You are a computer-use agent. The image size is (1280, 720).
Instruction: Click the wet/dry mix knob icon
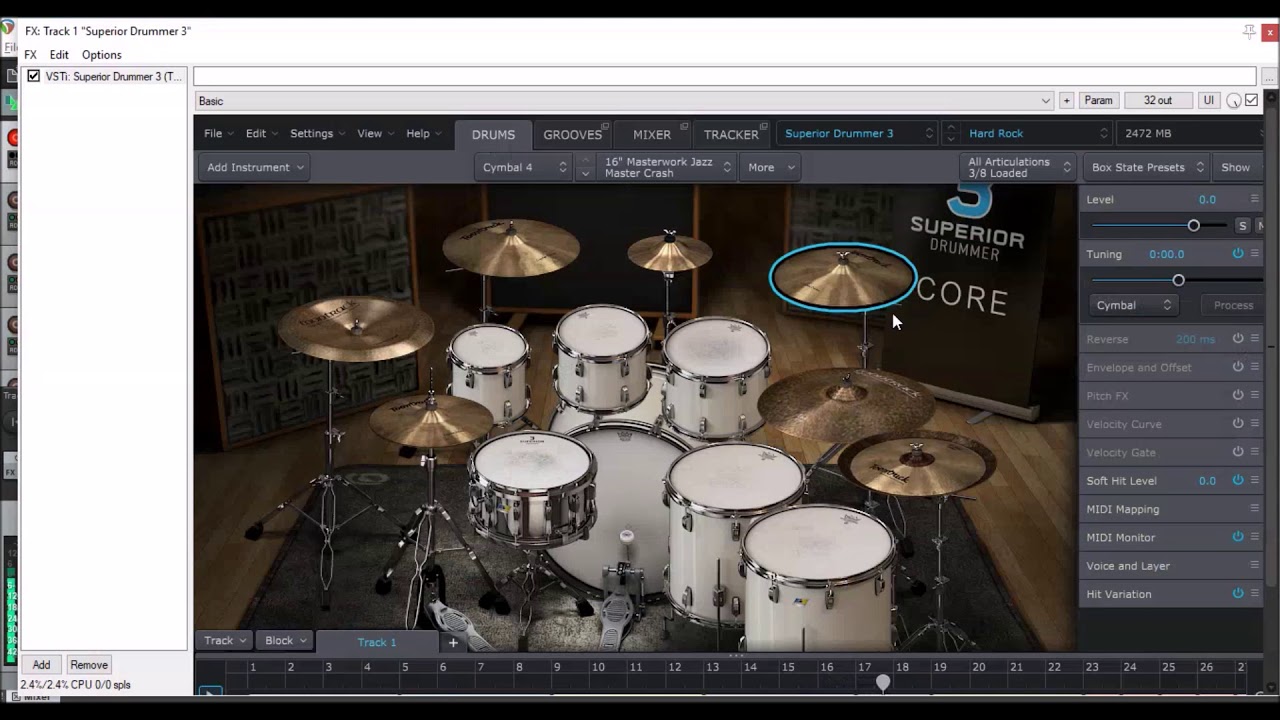[1234, 101]
